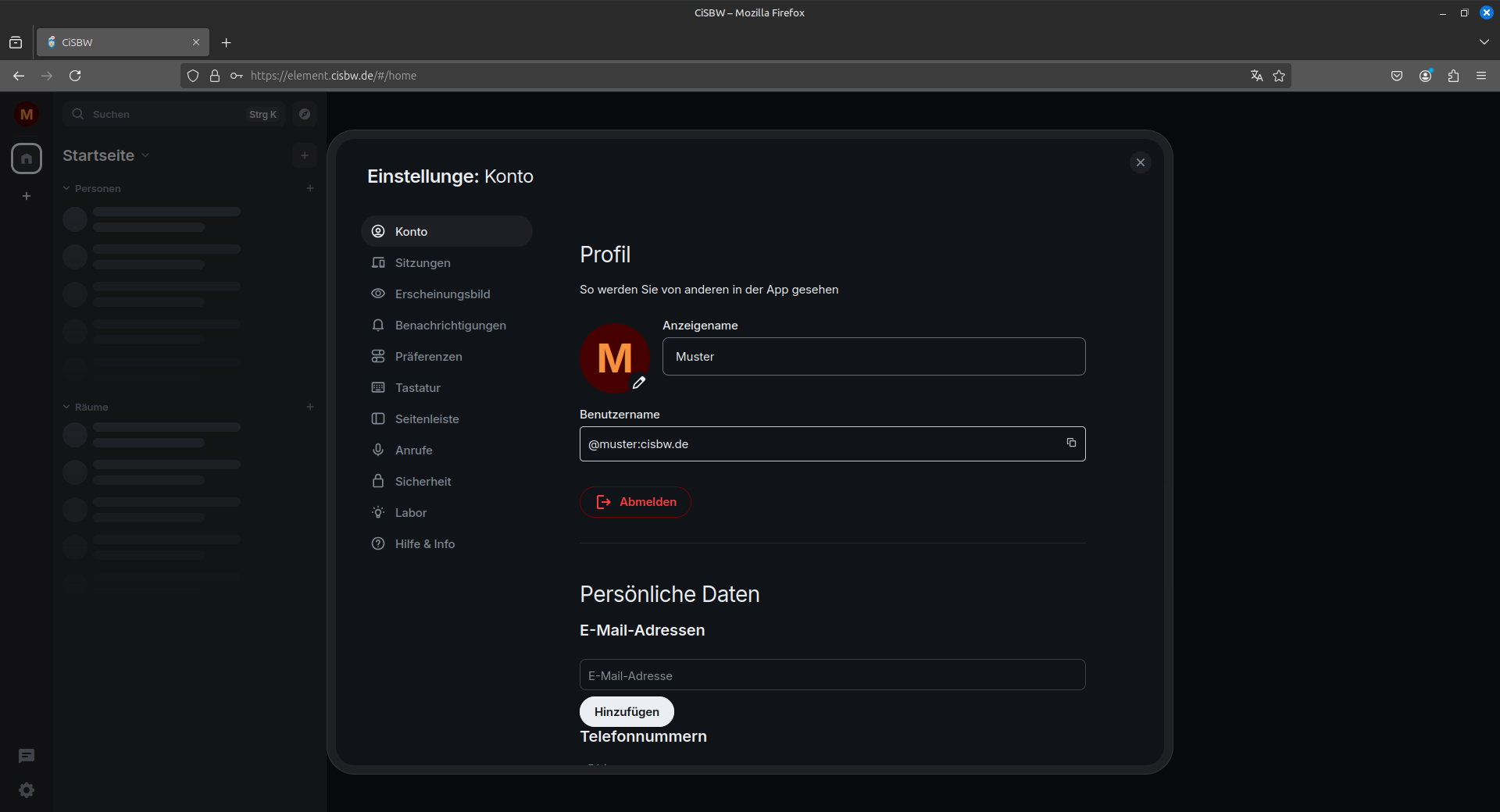Click the compass explore icon in sidebar
1500x812 pixels.
click(x=304, y=114)
